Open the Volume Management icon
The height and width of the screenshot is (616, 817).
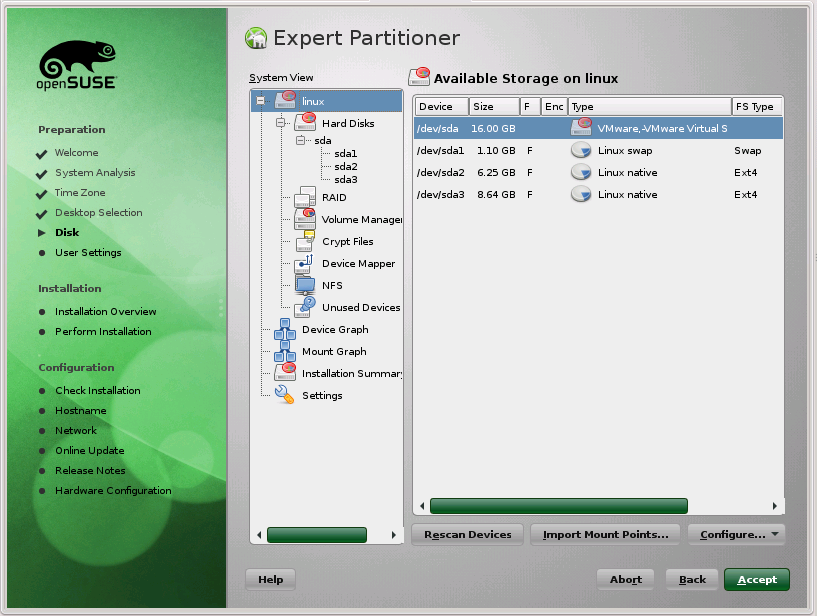point(305,219)
